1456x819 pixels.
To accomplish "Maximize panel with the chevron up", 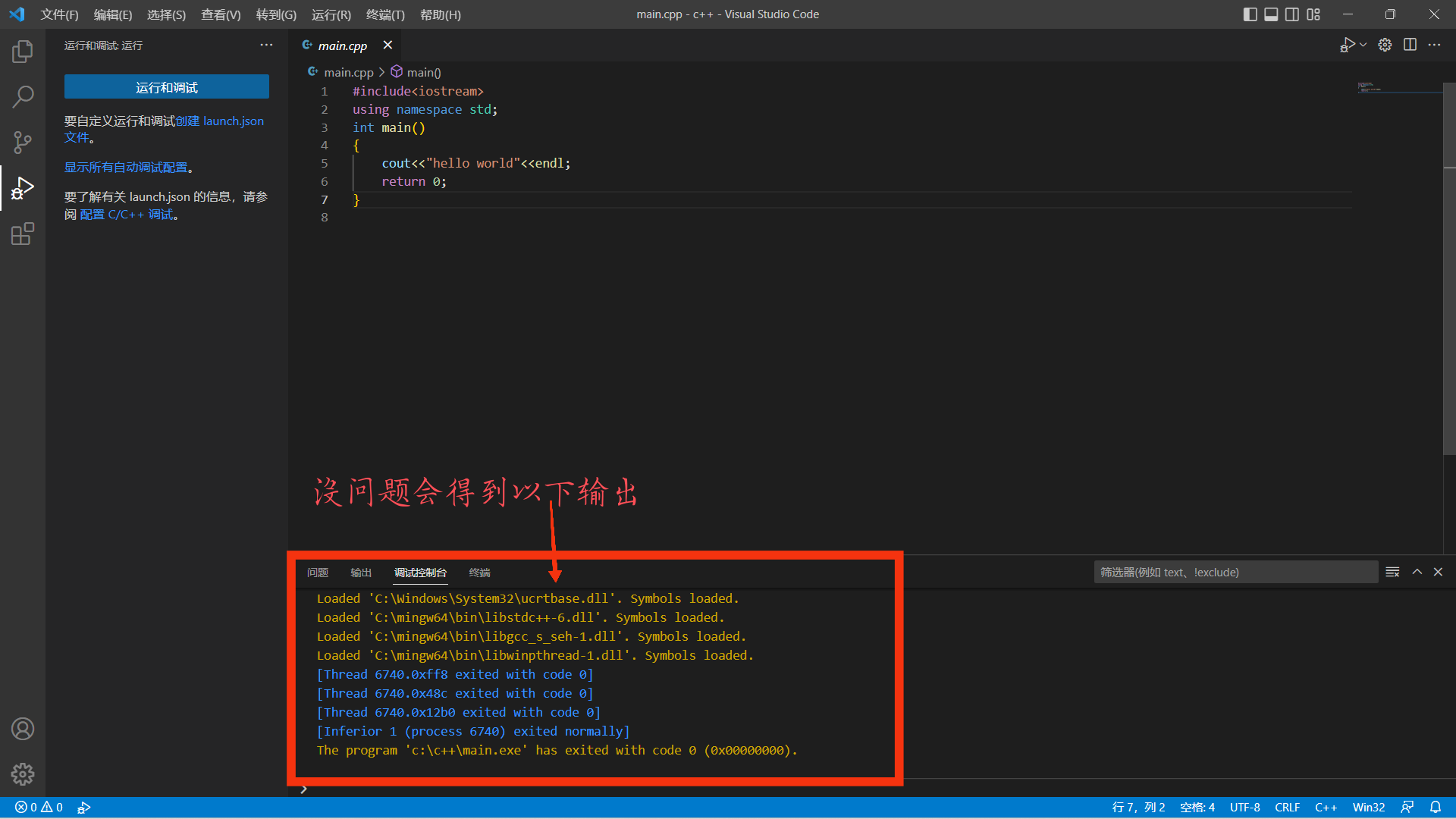I will click(x=1417, y=572).
